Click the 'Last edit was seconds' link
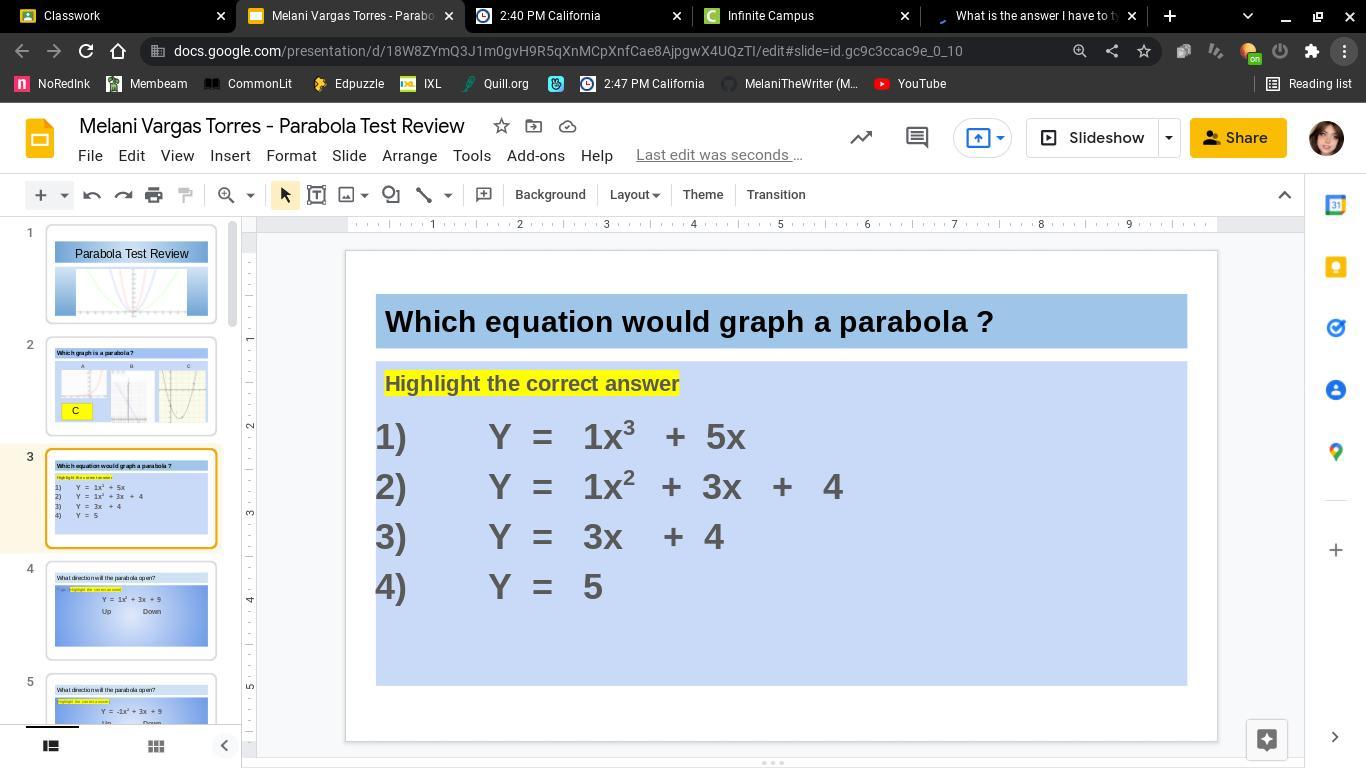The width and height of the screenshot is (1366, 768). (x=719, y=155)
